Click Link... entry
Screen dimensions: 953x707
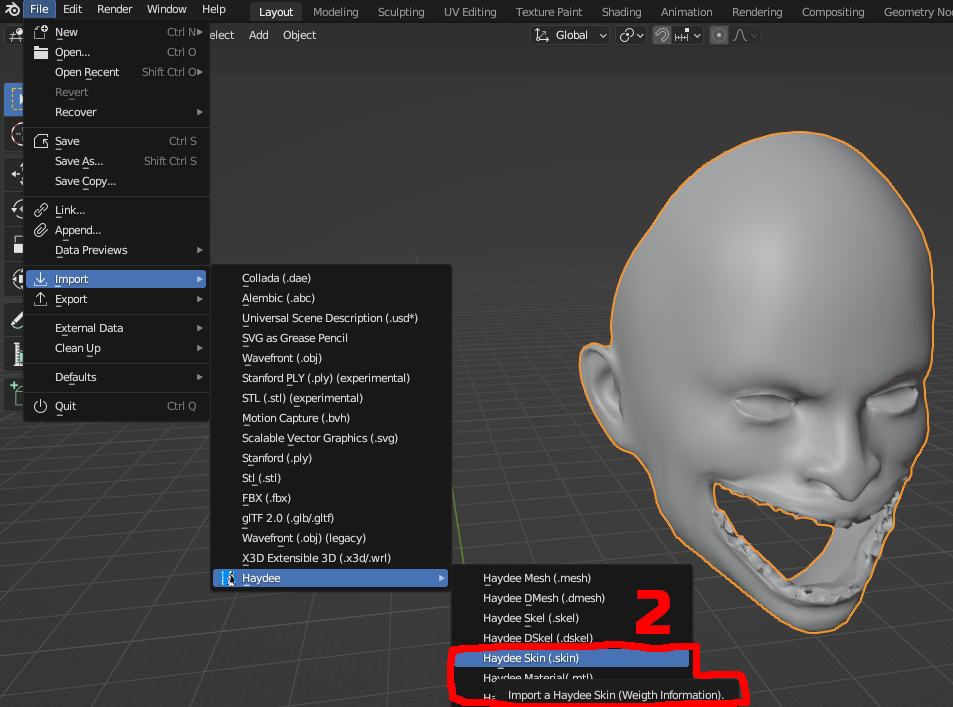(116, 210)
